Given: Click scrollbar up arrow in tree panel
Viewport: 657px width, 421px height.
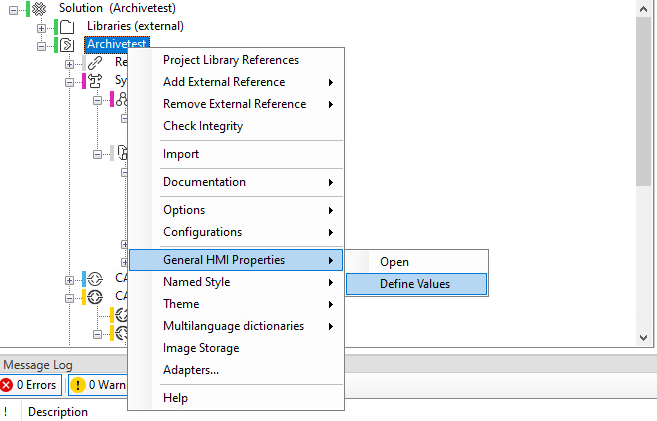Looking at the screenshot, I should [644, 9].
